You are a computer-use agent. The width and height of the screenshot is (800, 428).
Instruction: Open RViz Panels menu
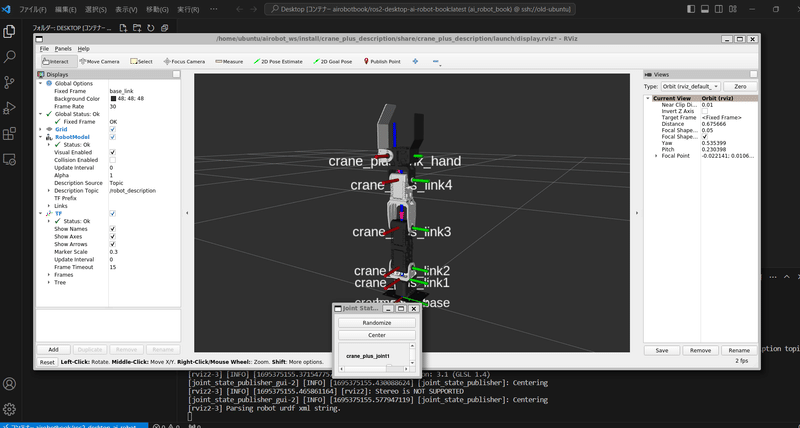(63, 49)
